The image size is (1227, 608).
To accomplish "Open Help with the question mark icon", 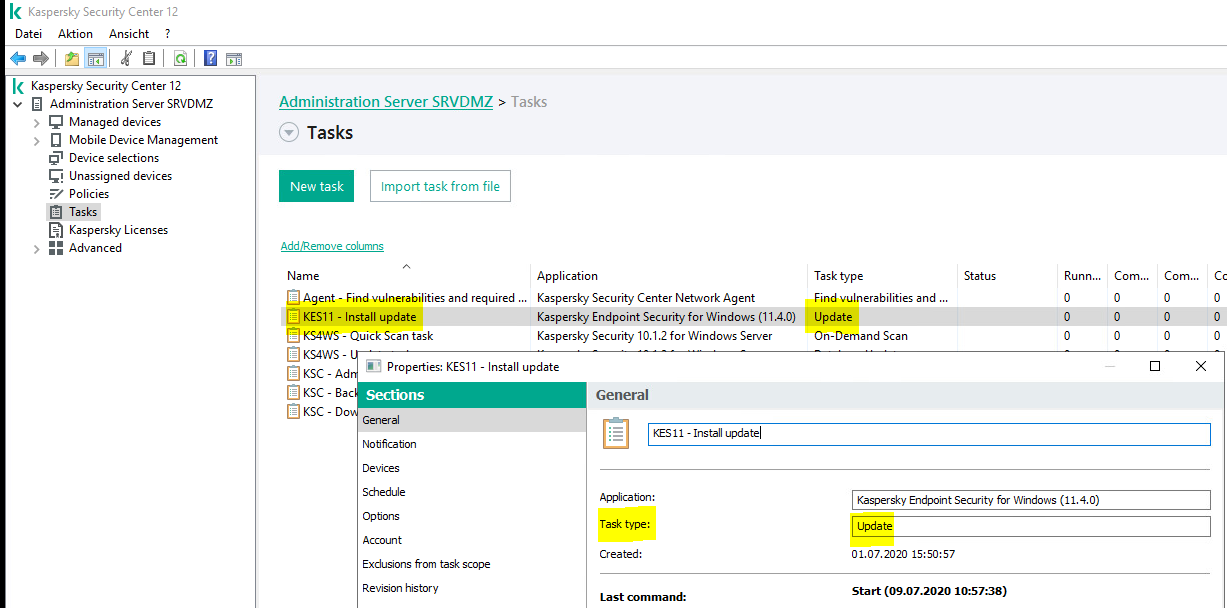I will point(210,58).
